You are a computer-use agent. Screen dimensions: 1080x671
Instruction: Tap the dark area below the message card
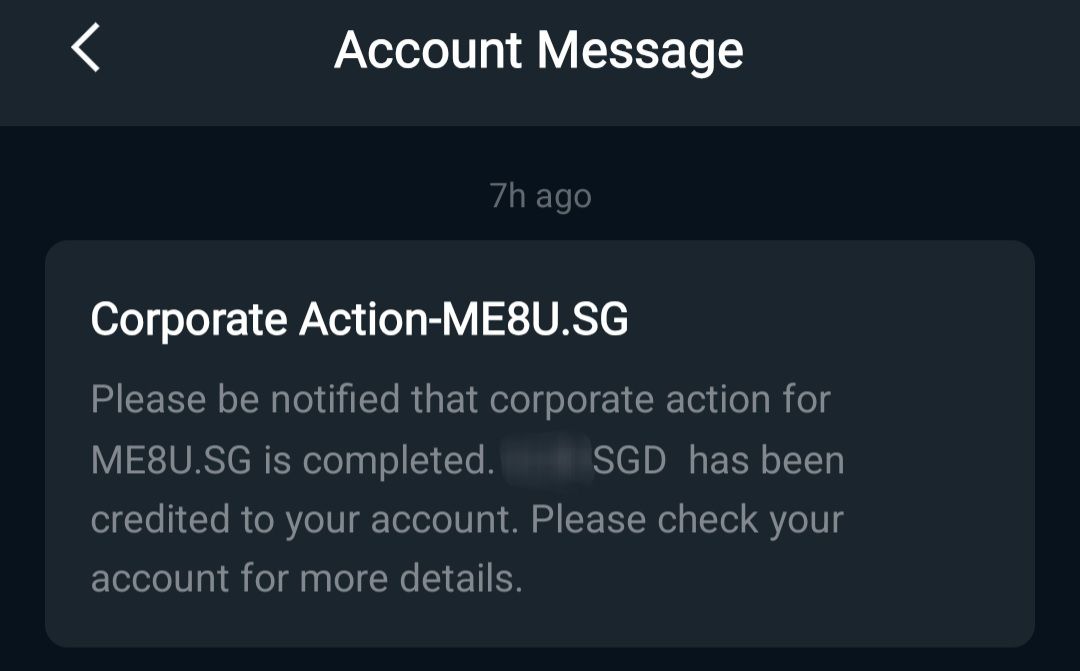540,660
